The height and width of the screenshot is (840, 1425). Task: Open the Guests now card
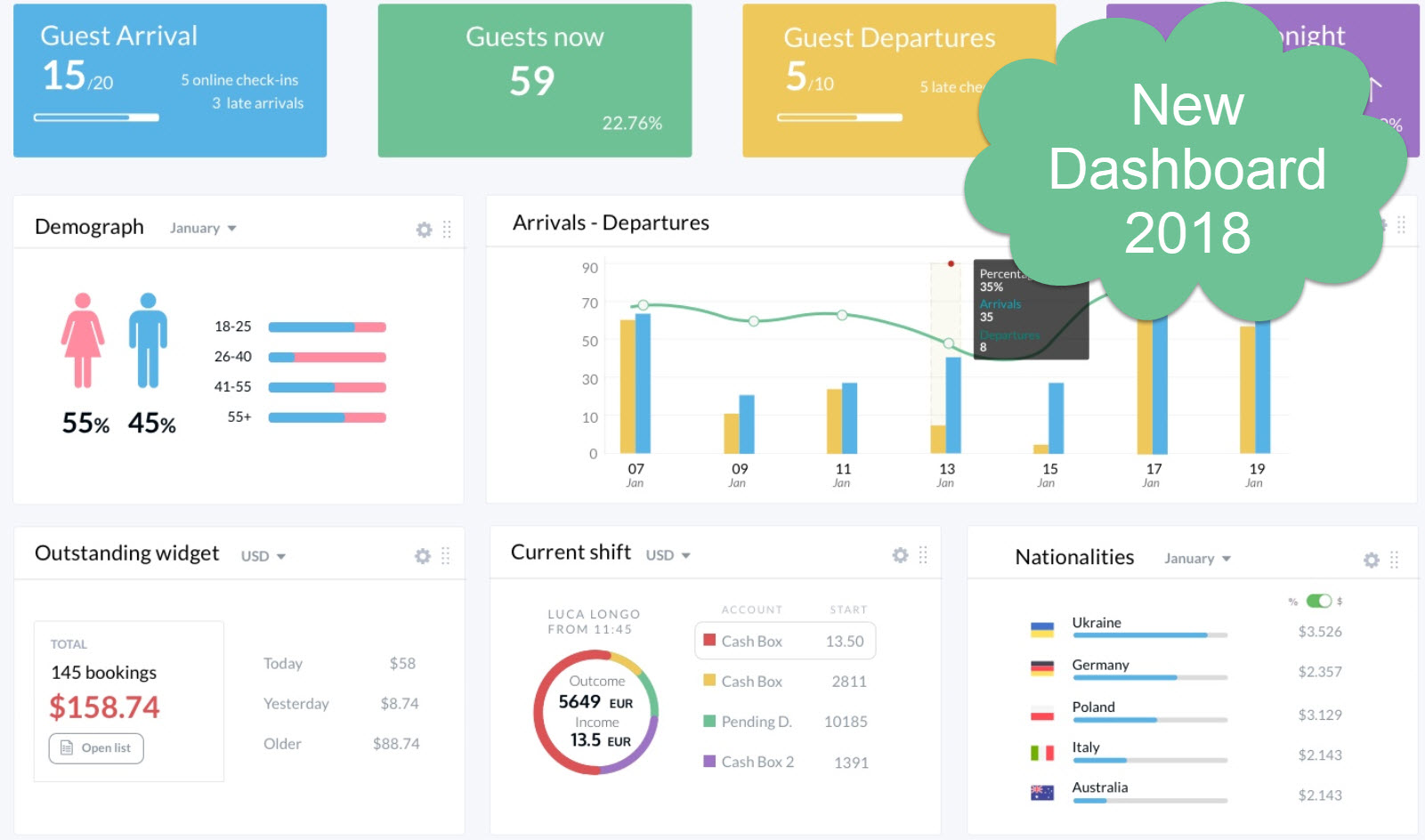tap(535, 80)
